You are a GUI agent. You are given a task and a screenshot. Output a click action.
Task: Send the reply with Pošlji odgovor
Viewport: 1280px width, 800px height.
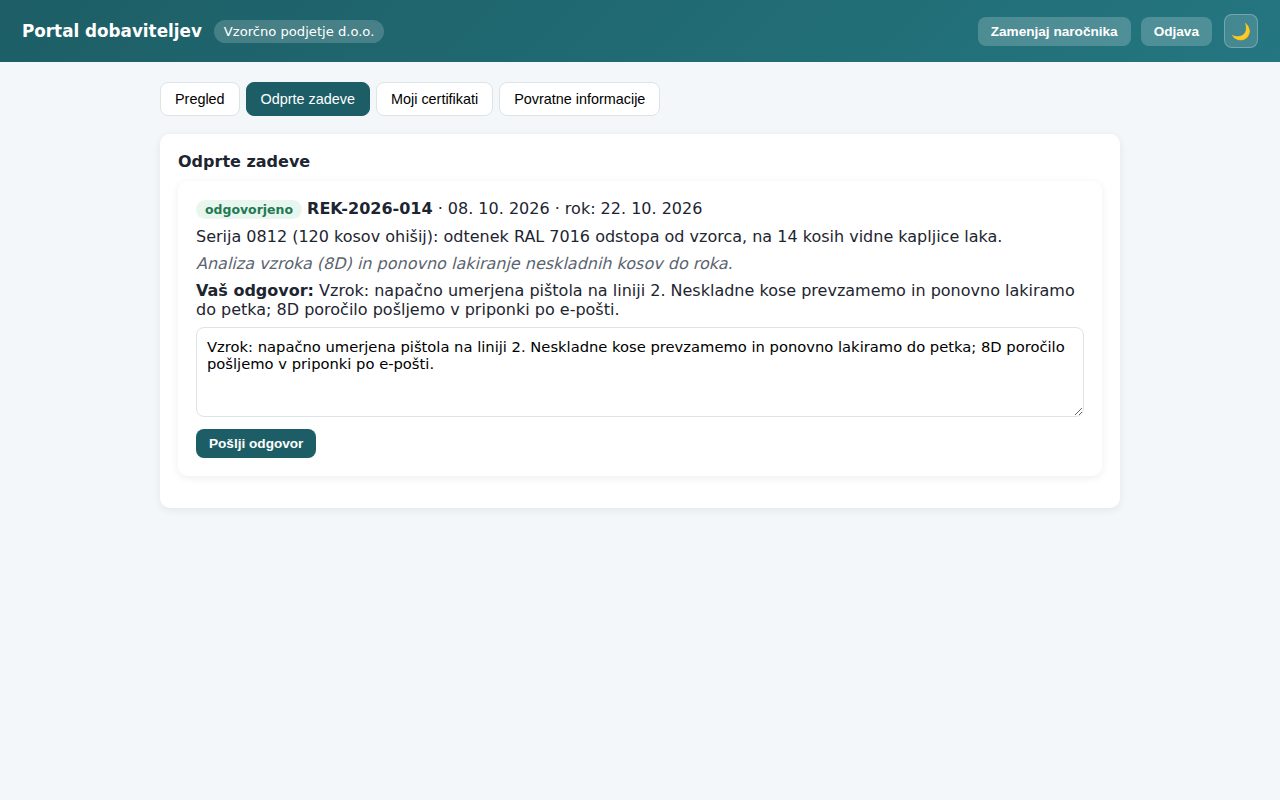[256, 443]
